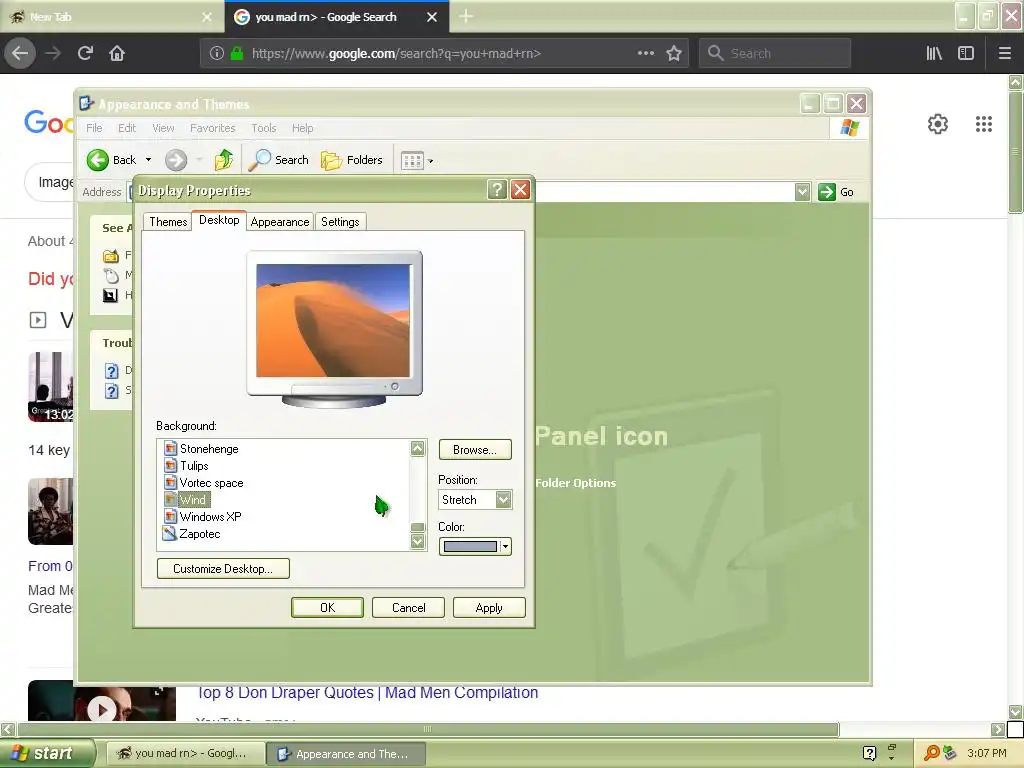The width and height of the screenshot is (1024, 768).
Task: Open View menu in explorer window
Action: [163, 128]
